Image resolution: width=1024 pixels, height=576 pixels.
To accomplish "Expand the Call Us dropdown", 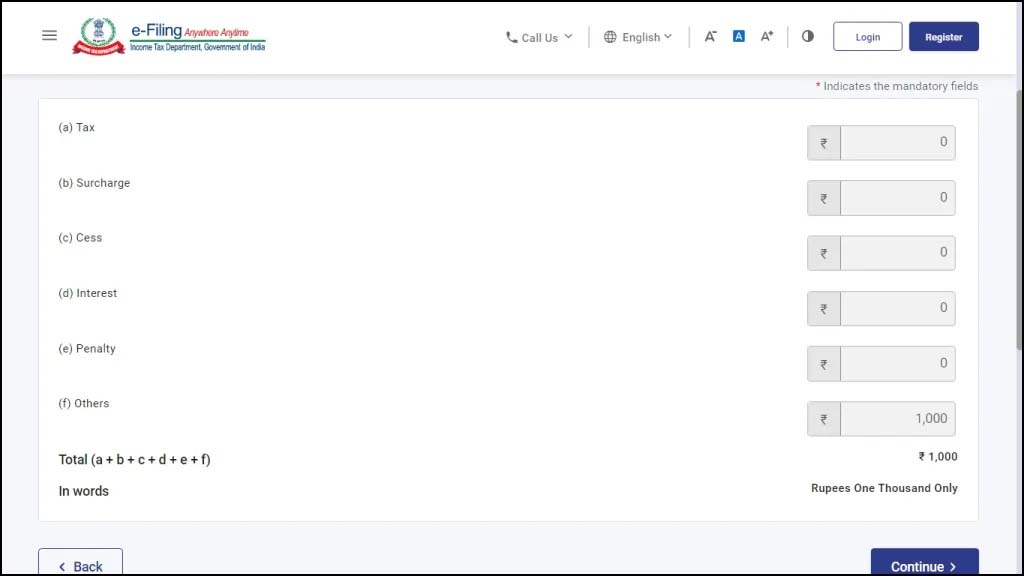I will pos(539,37).
